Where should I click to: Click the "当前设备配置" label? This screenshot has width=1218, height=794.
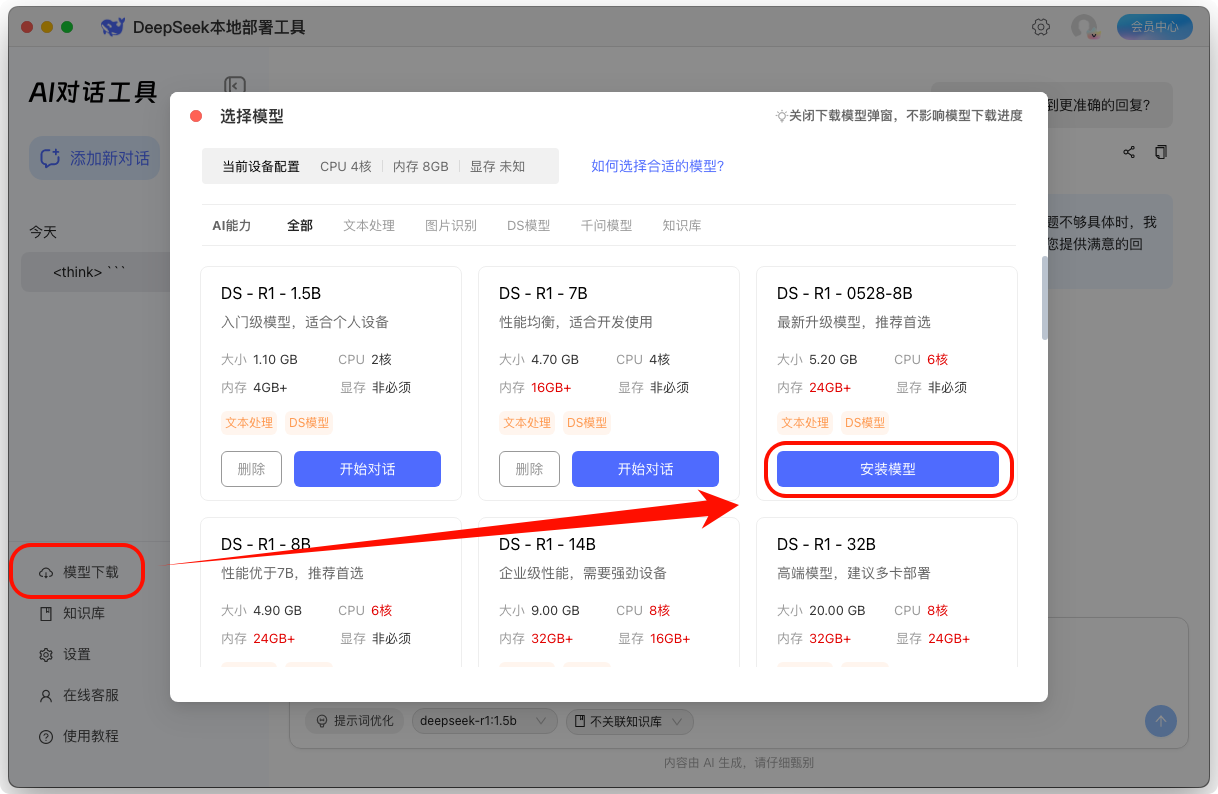click(x=261, y=166)
